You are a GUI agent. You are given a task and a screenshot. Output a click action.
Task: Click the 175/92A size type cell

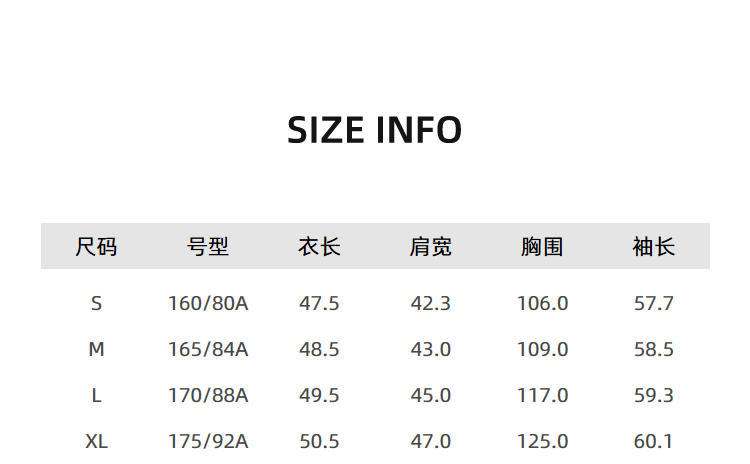pyautogui.click(x=208, y=441)
